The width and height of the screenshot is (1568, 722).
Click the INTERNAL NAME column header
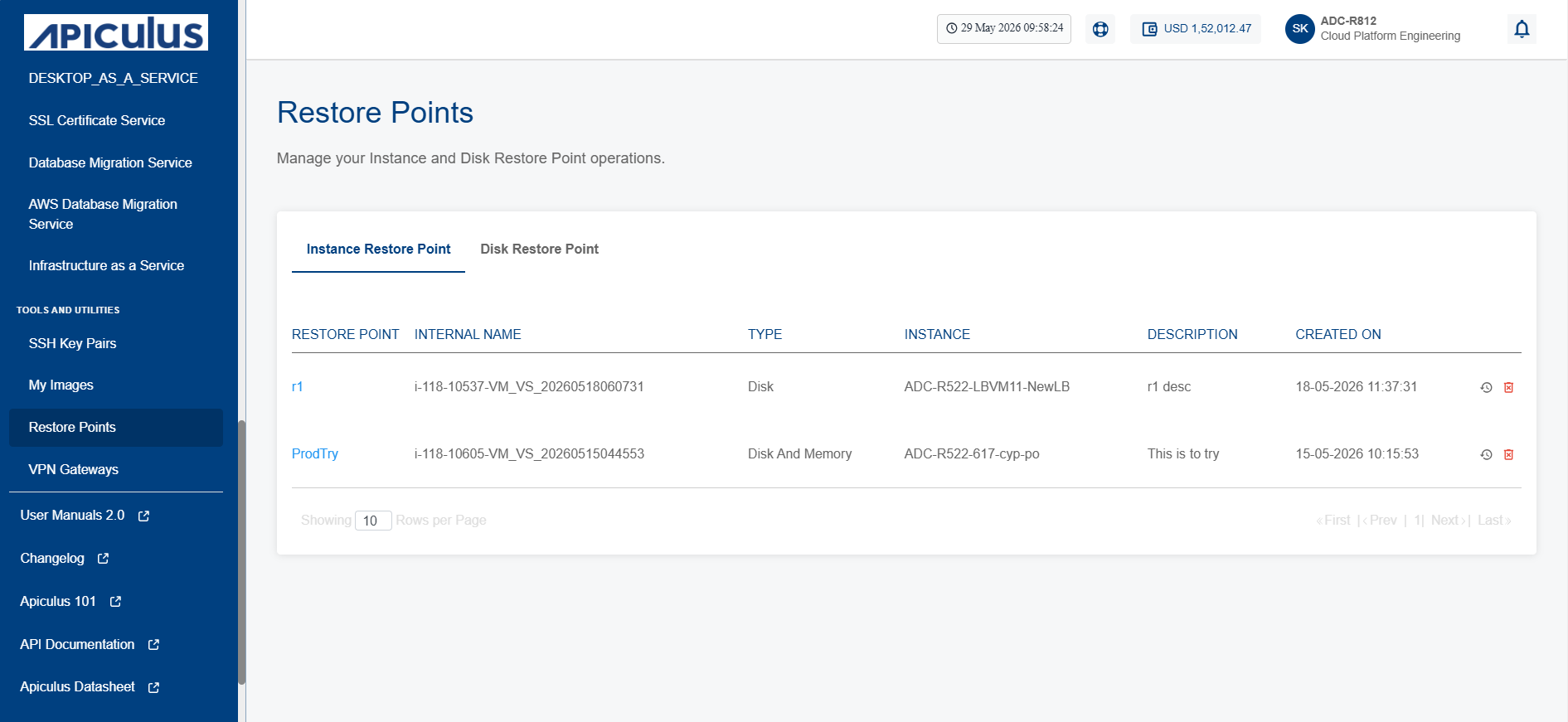468,334
